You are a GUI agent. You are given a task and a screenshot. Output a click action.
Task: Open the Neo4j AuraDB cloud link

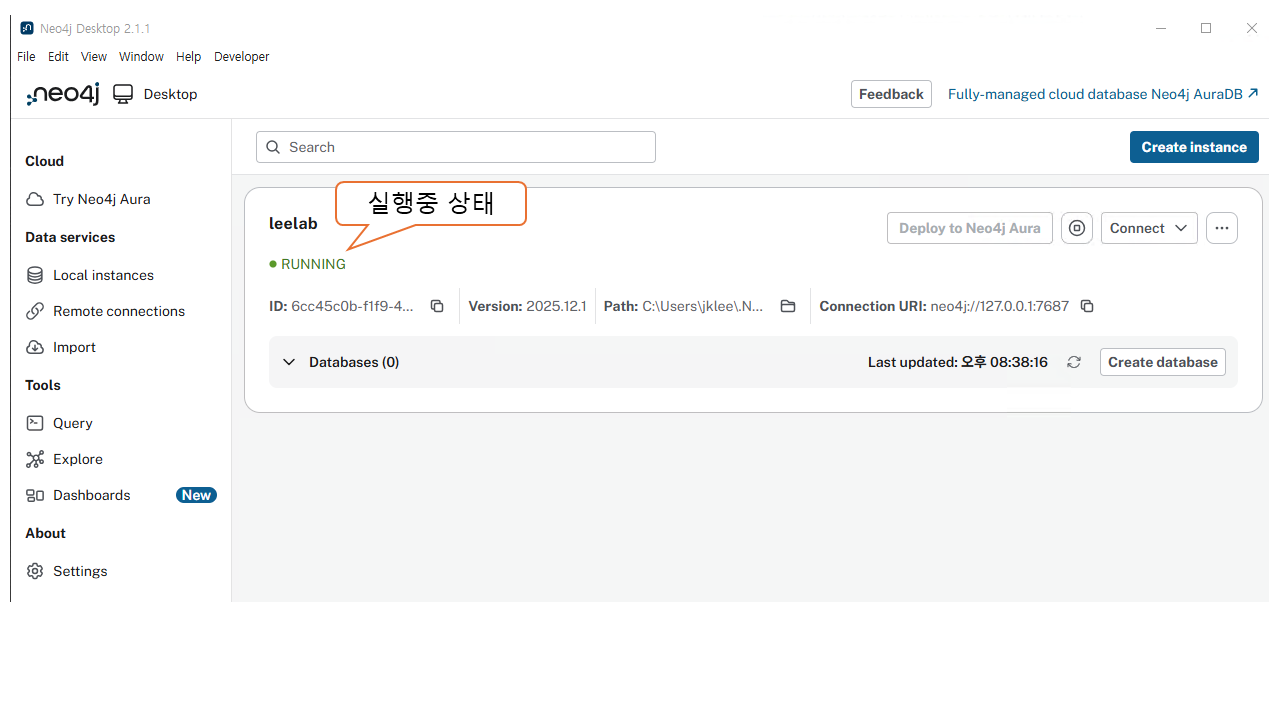1102,94
